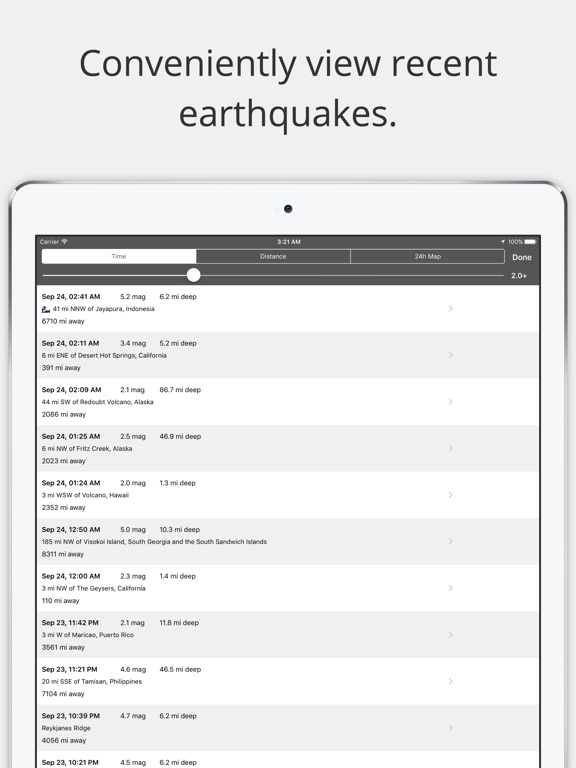Open details chevron for Jayapura, Indonesia quake
The height and width of the screenshot is (768, 576).
pyautogui.click(x=451, y=309)
